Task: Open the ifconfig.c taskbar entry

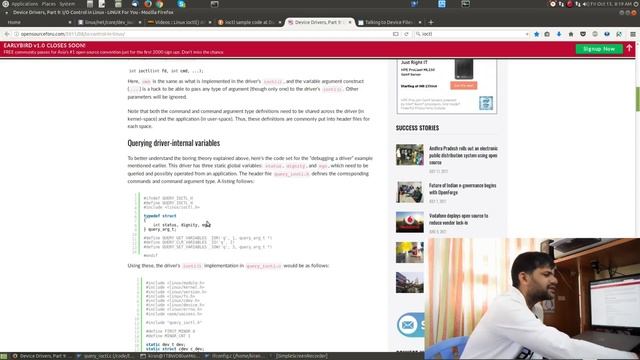Action: [x=236, y=356]
